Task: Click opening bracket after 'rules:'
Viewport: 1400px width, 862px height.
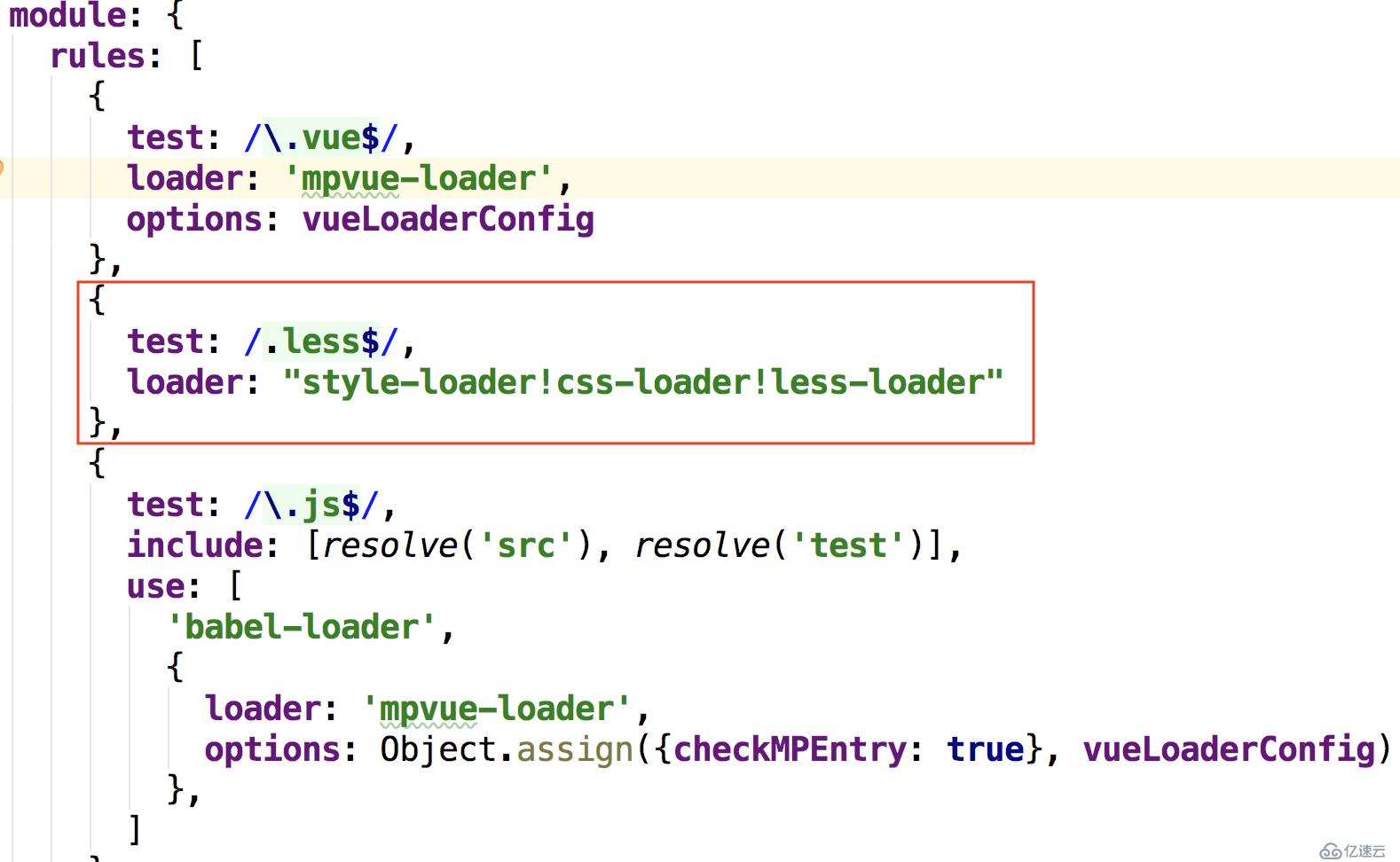Action: coord(196,56)
